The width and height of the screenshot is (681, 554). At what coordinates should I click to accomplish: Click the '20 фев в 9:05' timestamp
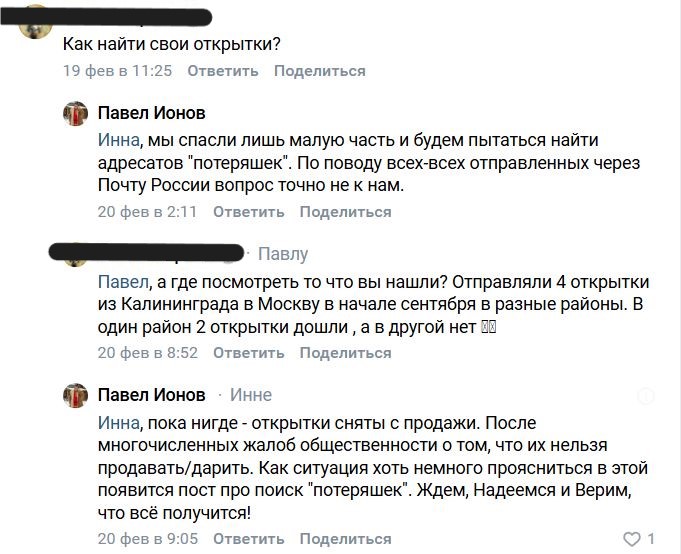coord(147,539)
